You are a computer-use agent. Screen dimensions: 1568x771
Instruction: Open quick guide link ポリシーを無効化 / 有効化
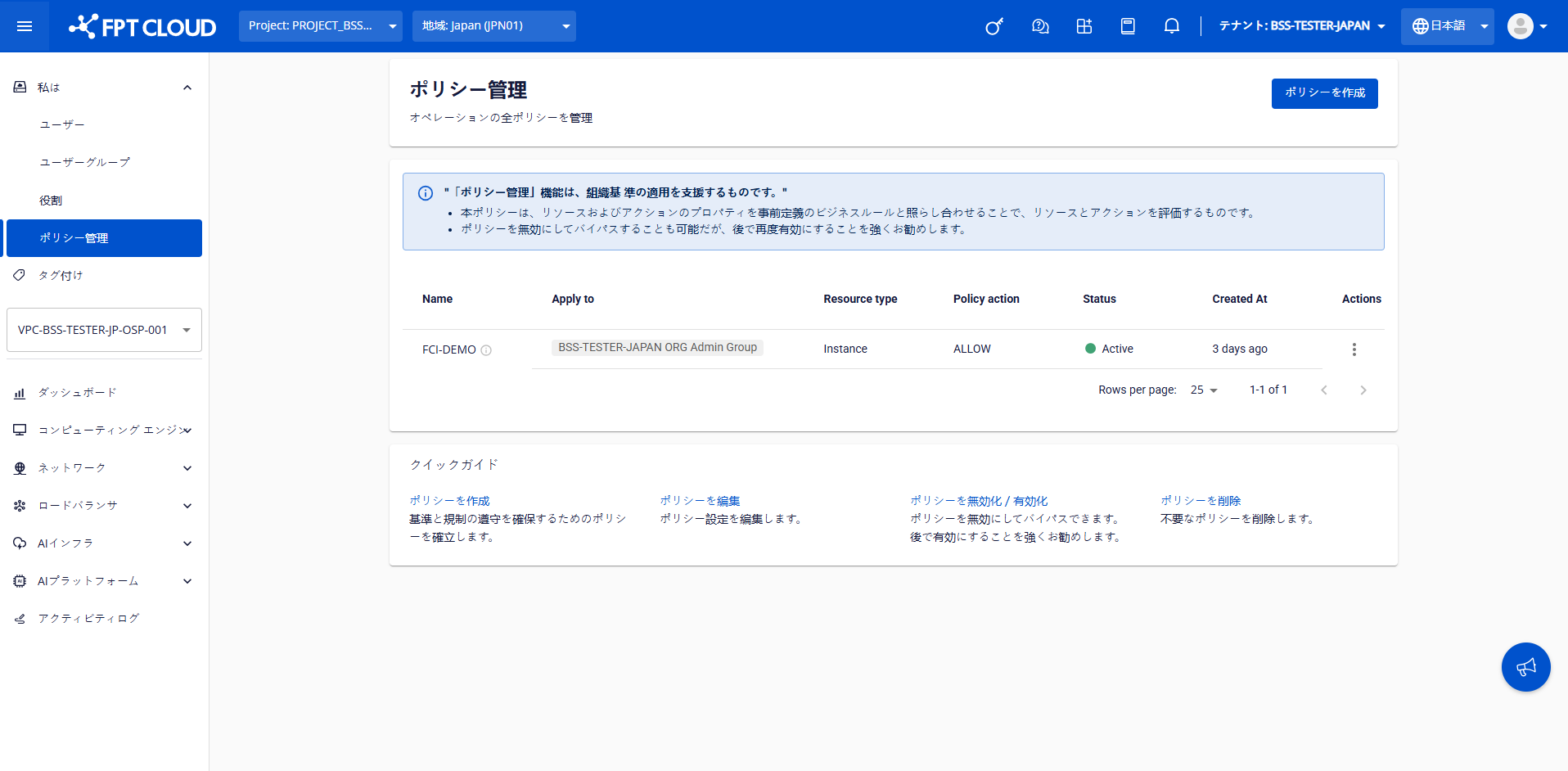[979, 501]
